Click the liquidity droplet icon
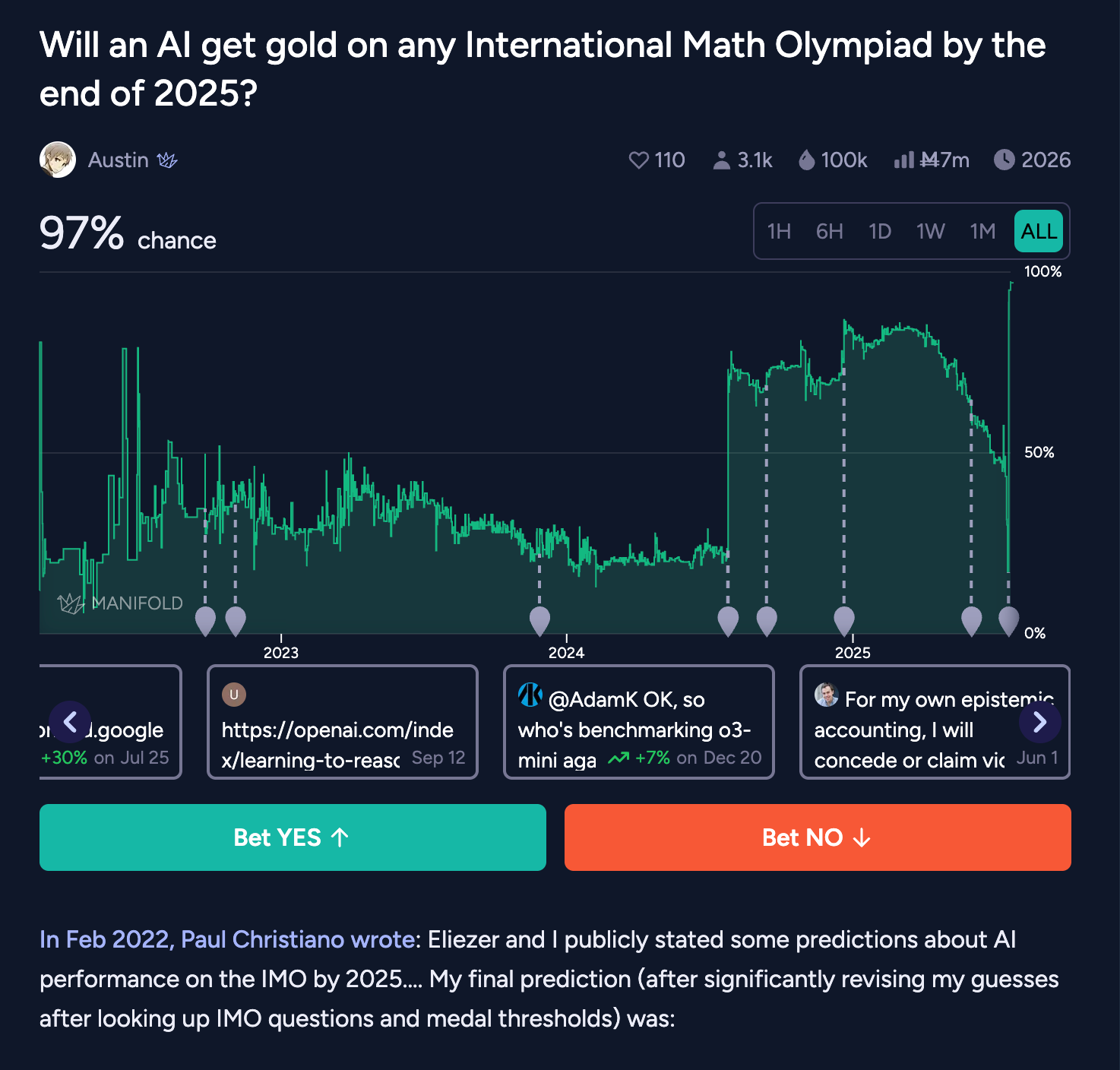 tap(806, 160)
